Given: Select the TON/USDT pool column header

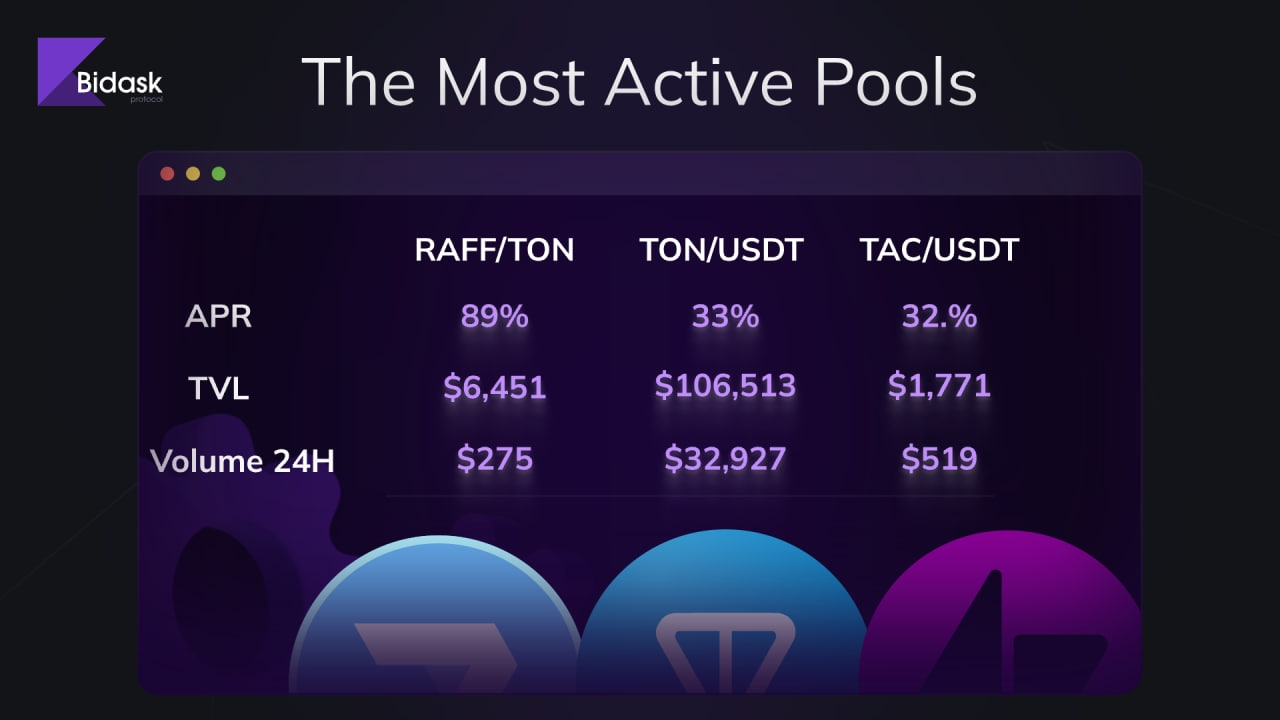Looking at the screenshot, I should (x=721, y=250).
